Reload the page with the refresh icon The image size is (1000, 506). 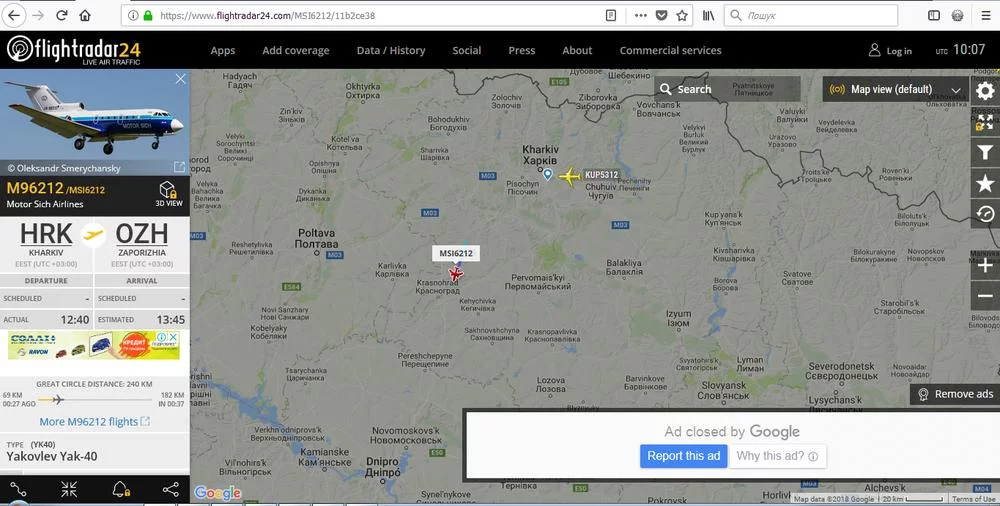62,15
